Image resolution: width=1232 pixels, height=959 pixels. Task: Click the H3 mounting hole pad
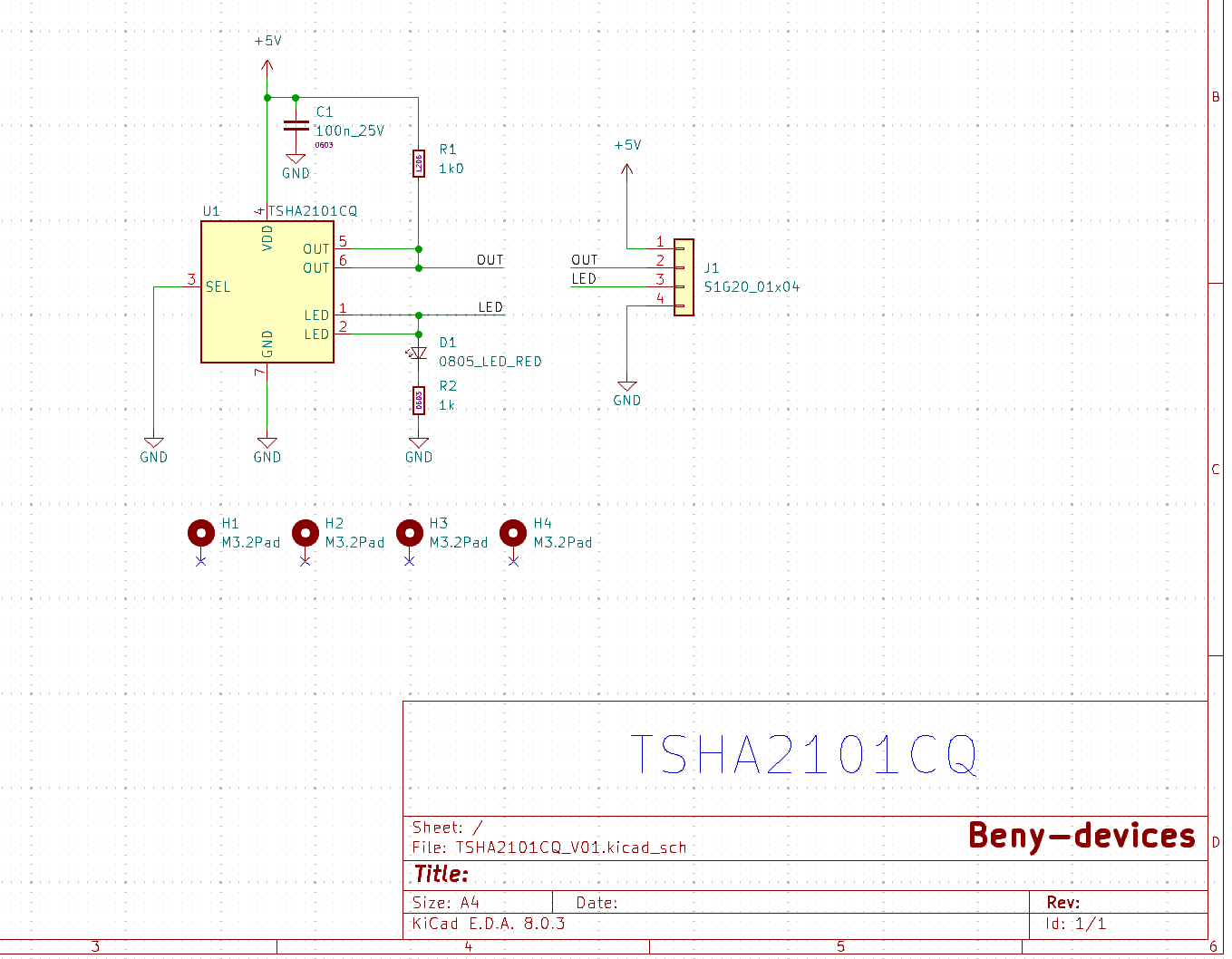[410, 533]
